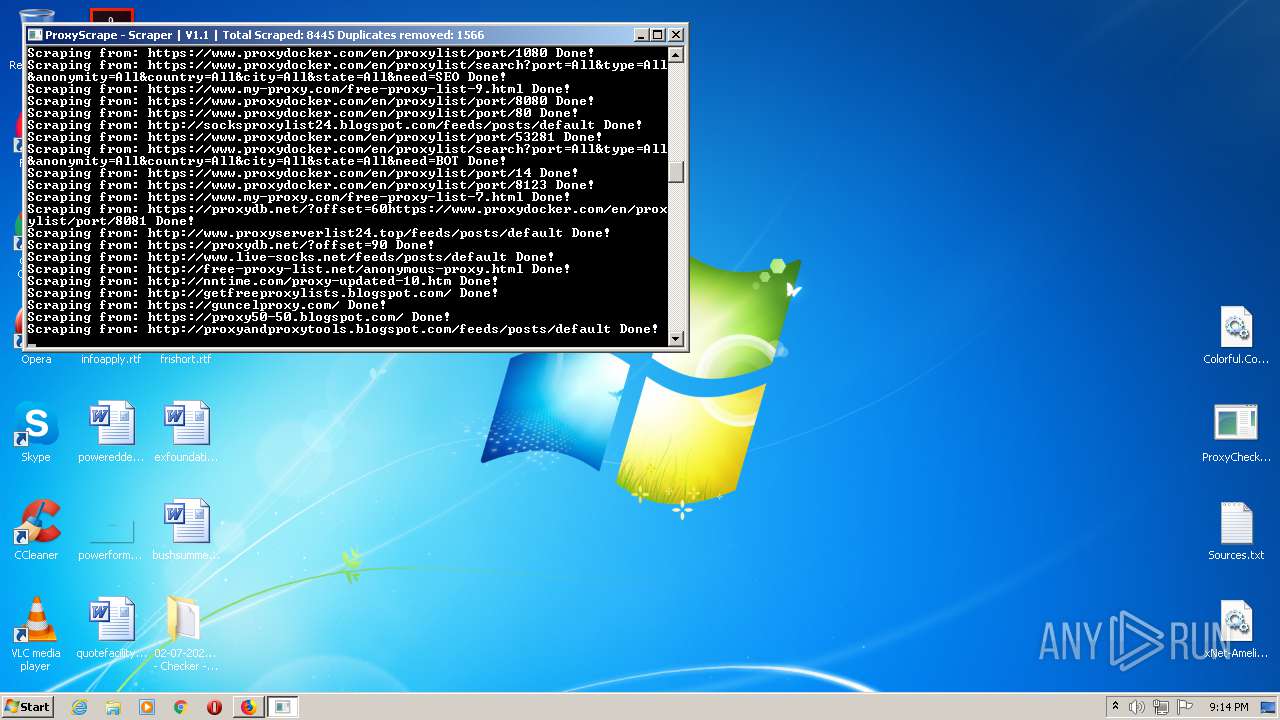
Task: Click the my-proxy.com free-proxy-list-9 line
Action: [299, 89]
